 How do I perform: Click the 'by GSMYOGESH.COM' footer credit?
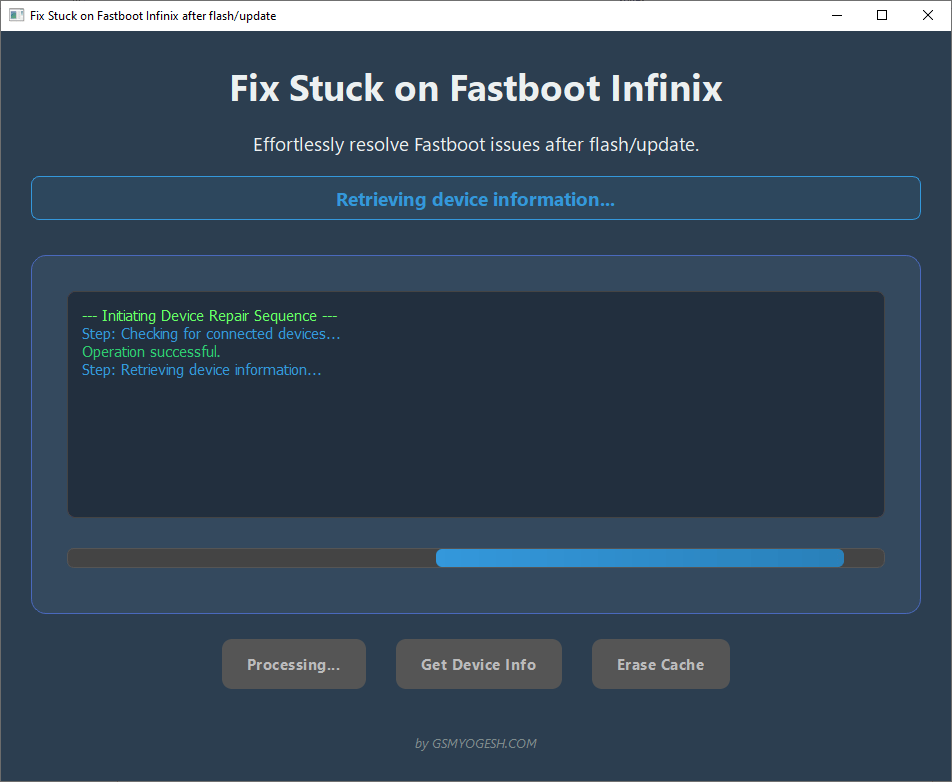click(x=476, y=743)
